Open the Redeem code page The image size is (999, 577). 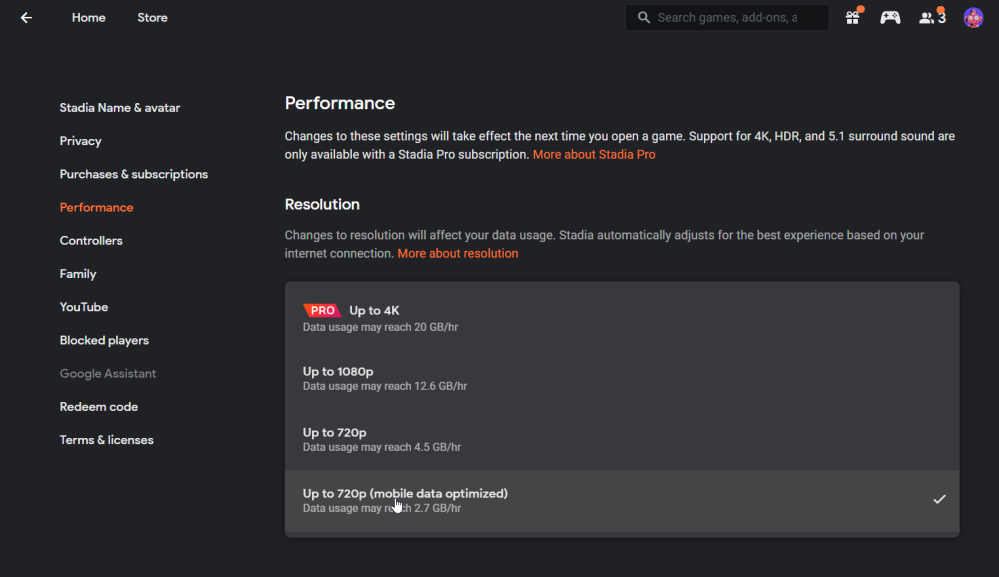(x=99, y=407)
